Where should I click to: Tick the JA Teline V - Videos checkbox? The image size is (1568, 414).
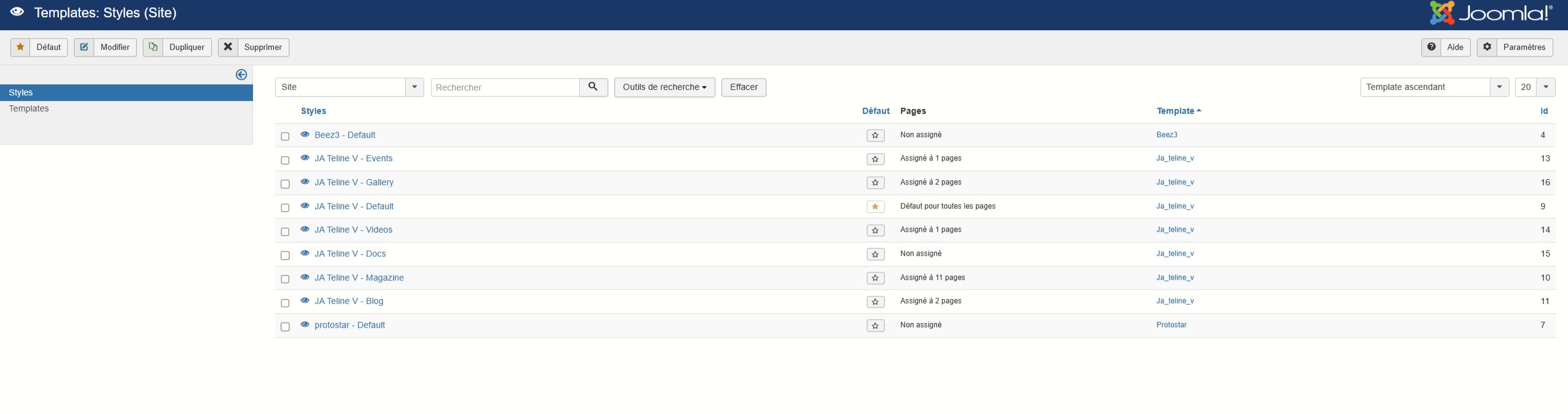point(285,231)
